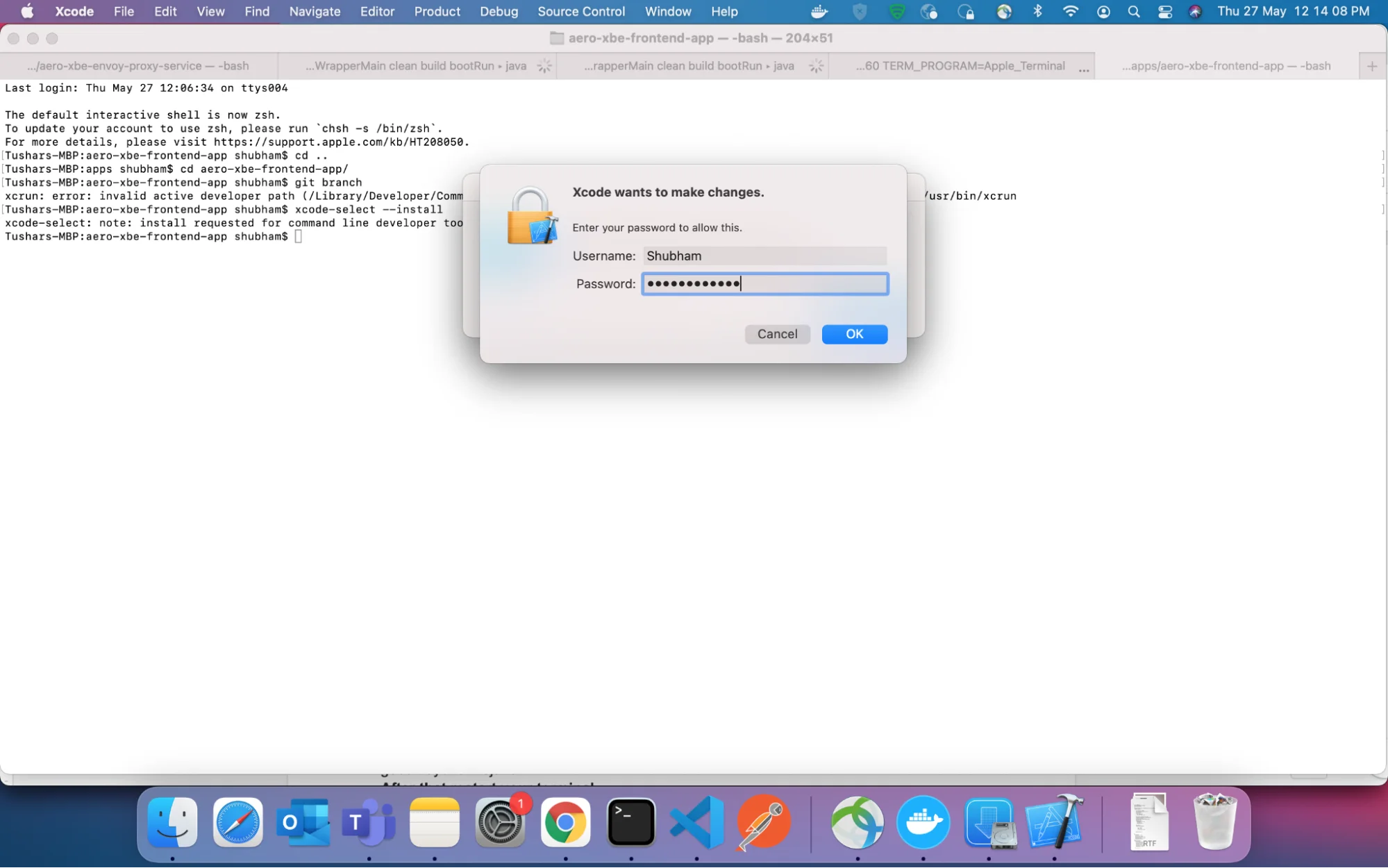Click the OK button to confirm
The width and height of the screenshot is (1388, 868).
[855, 333]
